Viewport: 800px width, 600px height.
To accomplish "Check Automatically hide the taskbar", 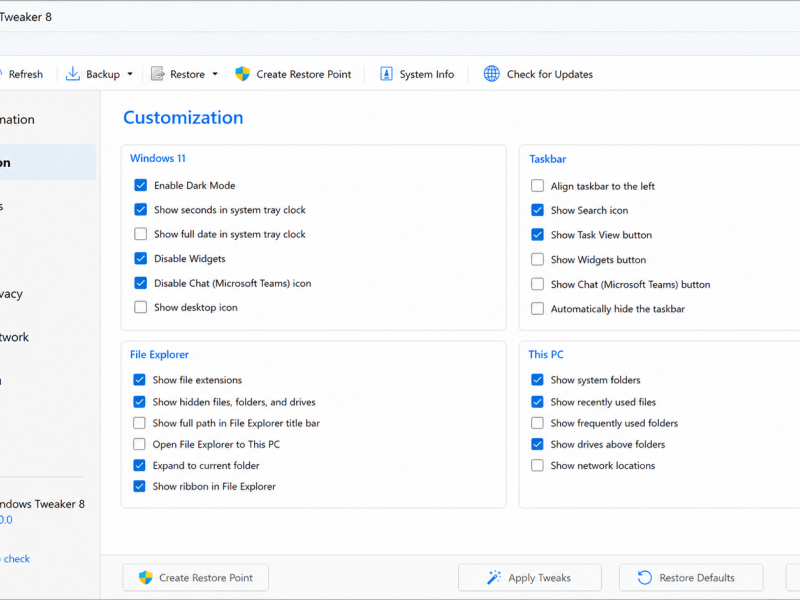I will pos(537,309).
